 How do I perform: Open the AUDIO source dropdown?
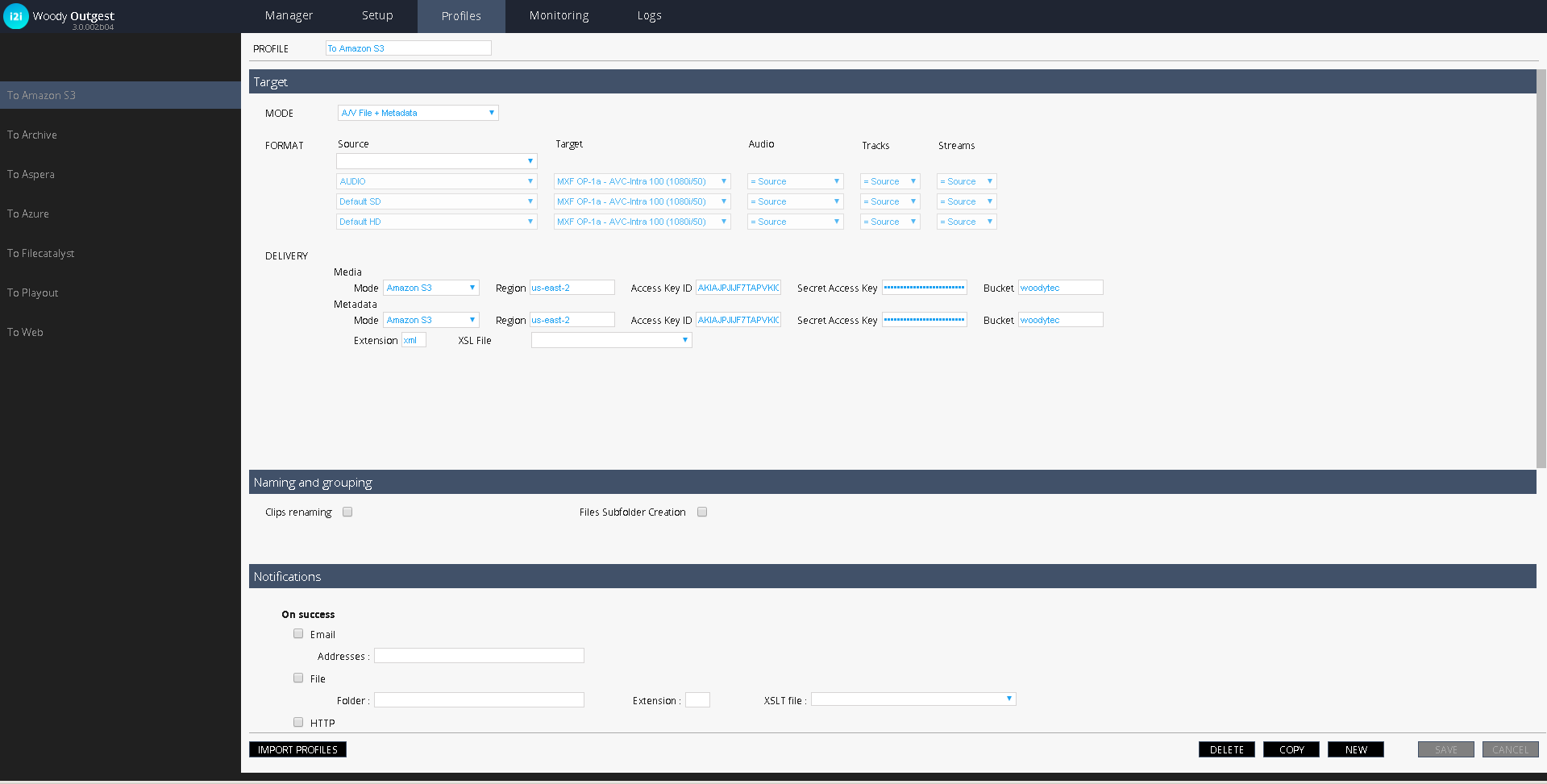pos(436,181)
